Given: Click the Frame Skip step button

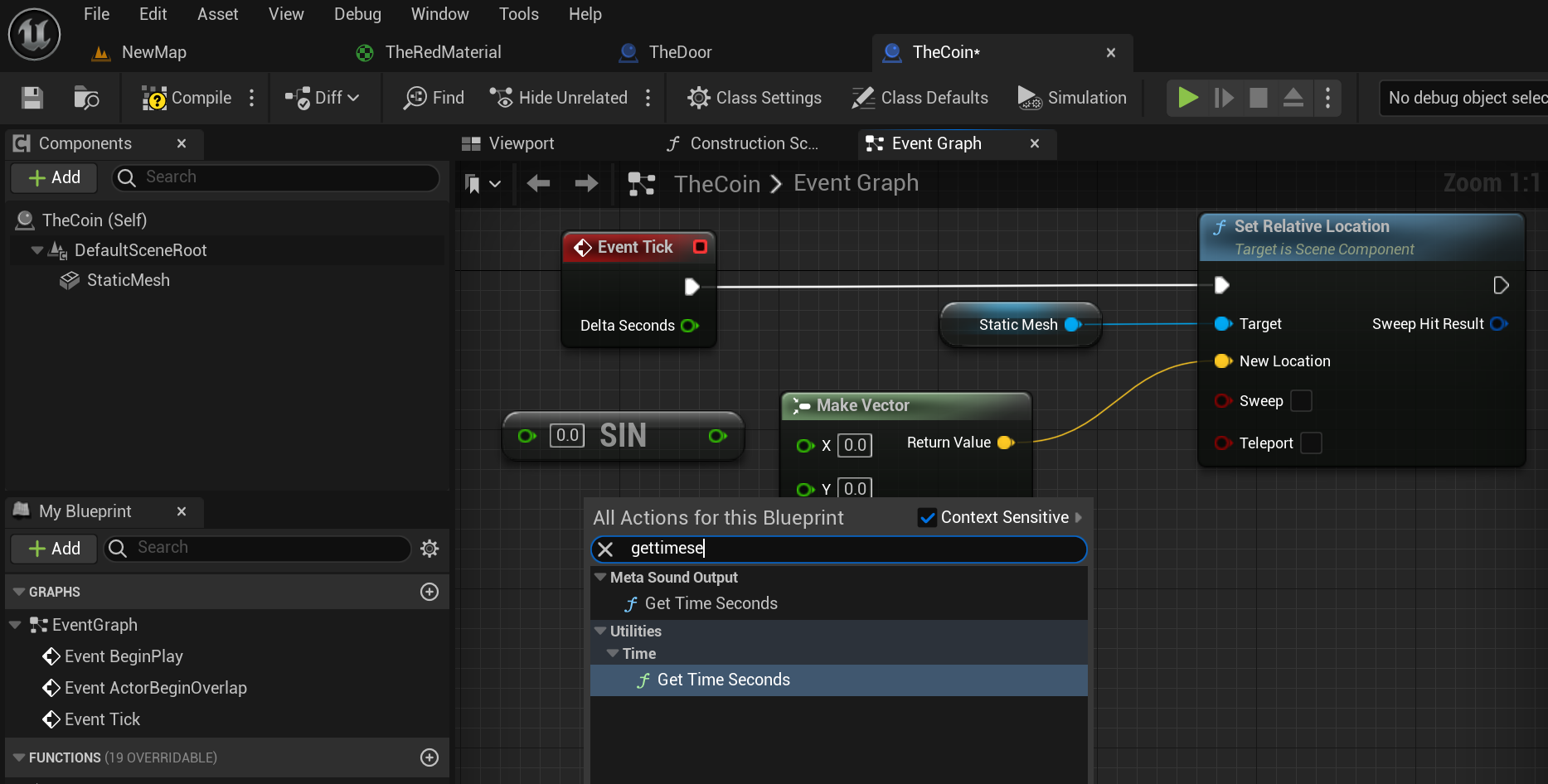Looking at the screenshot, I should click(x=1224, y=98).
